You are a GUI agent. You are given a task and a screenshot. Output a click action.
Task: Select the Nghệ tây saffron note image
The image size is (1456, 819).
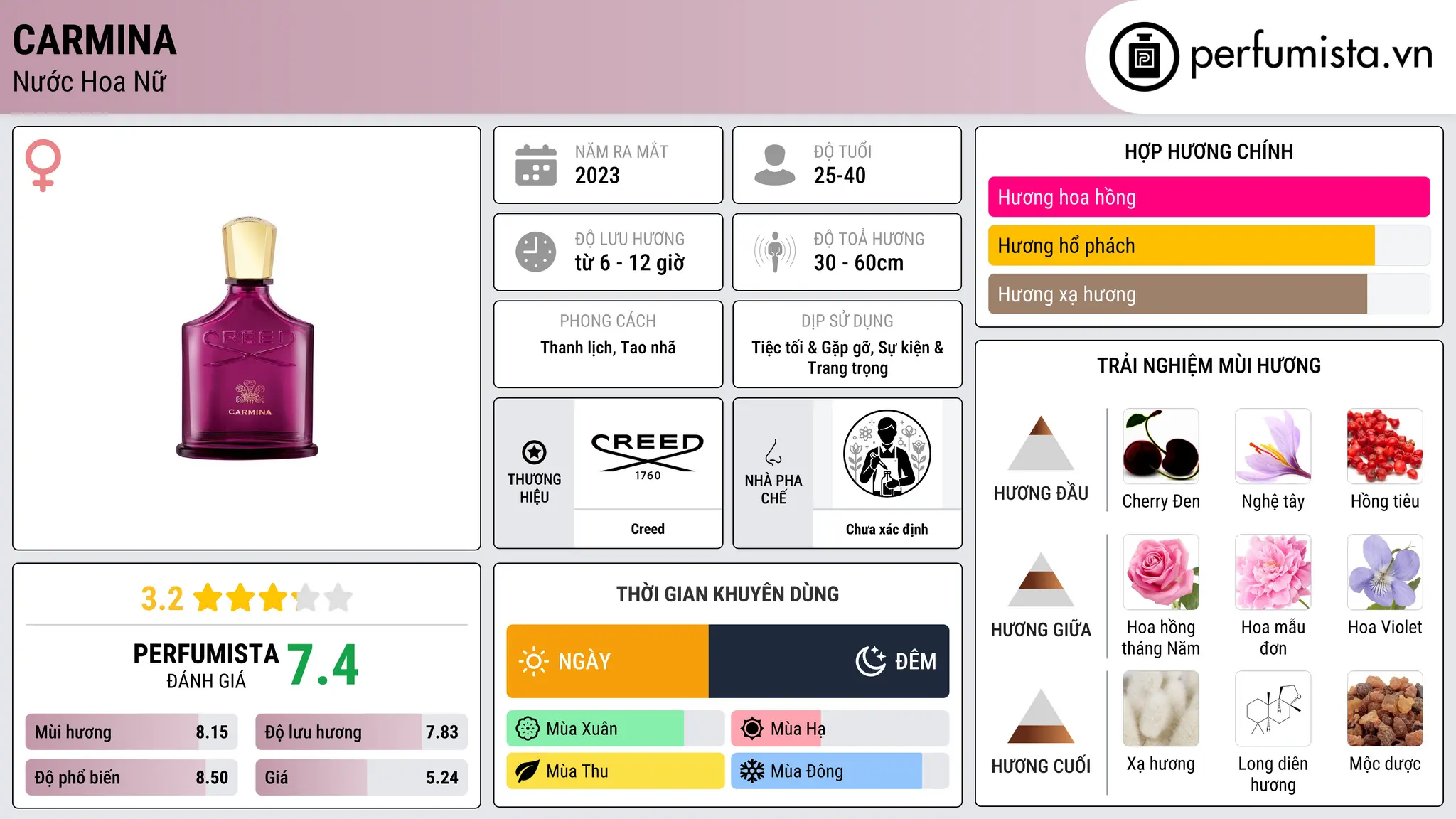coord(1273,446)
